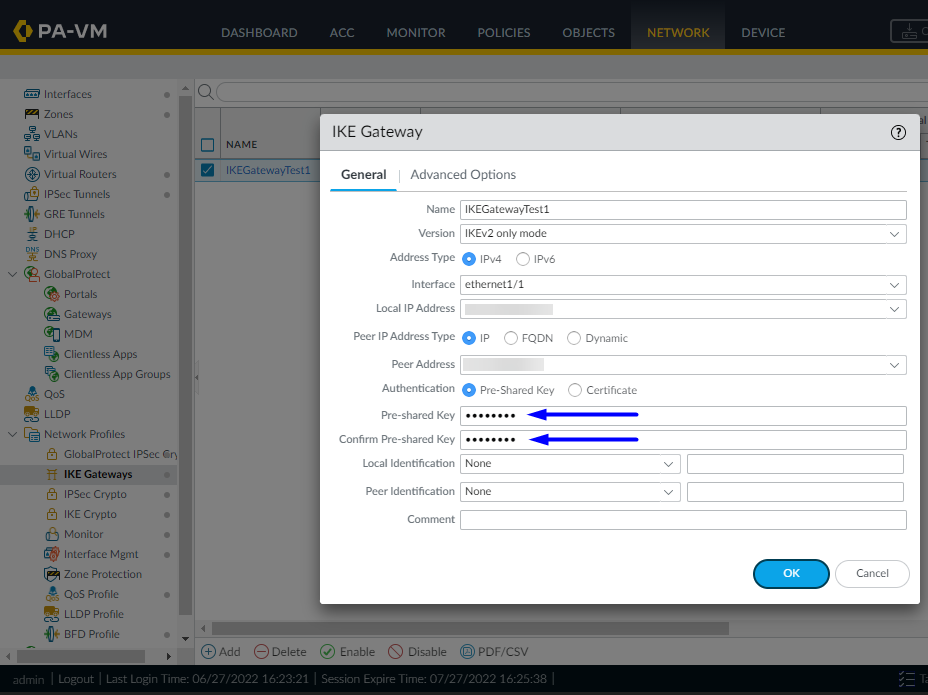Image resolution: width=928 pixels, height=695 pixels.
Task: Click the search magnifier icon
Action: coord(204,90)
